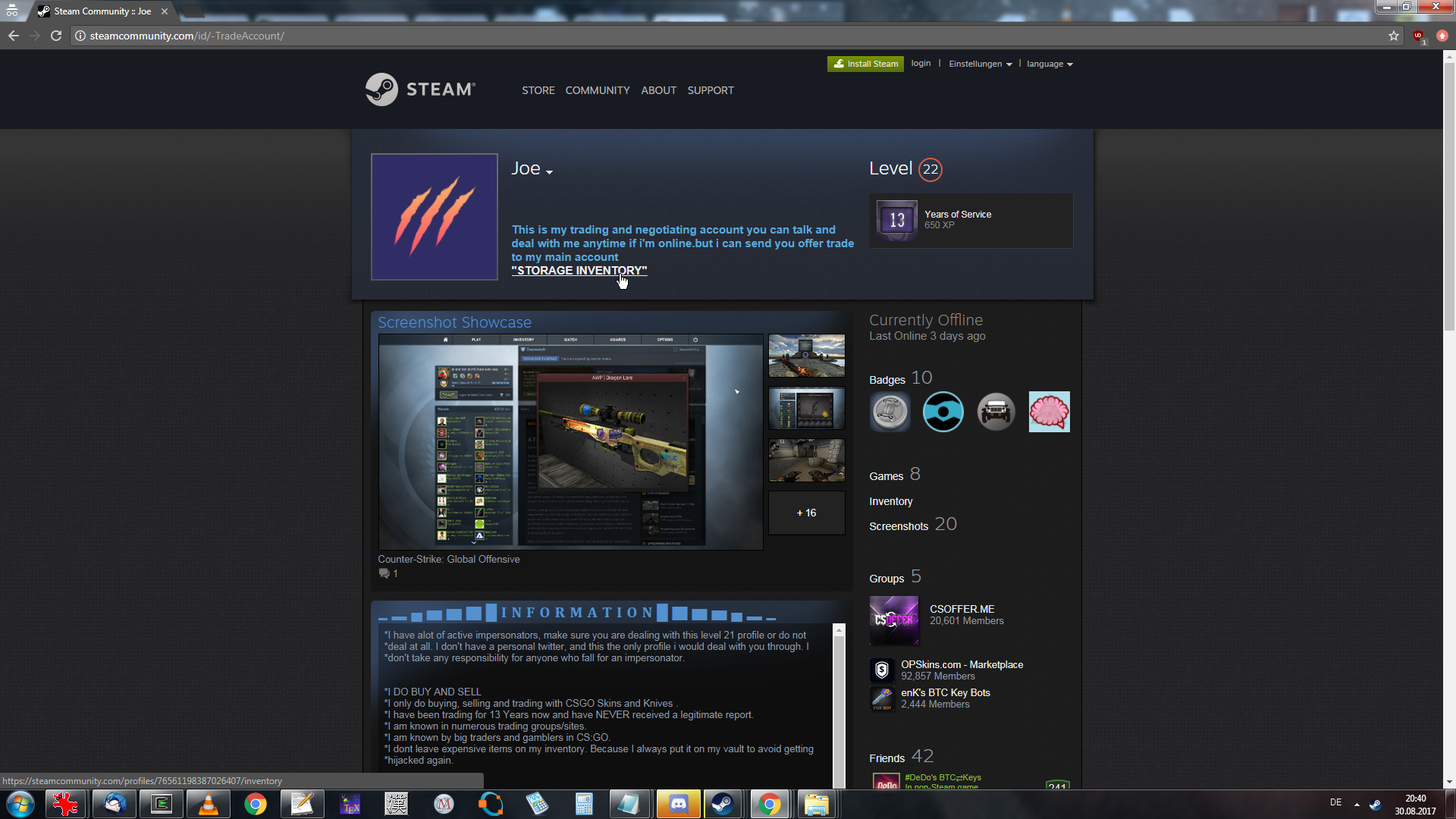
Task: Expand the Joe name dropdown arrow
Action: click(549, 172)
